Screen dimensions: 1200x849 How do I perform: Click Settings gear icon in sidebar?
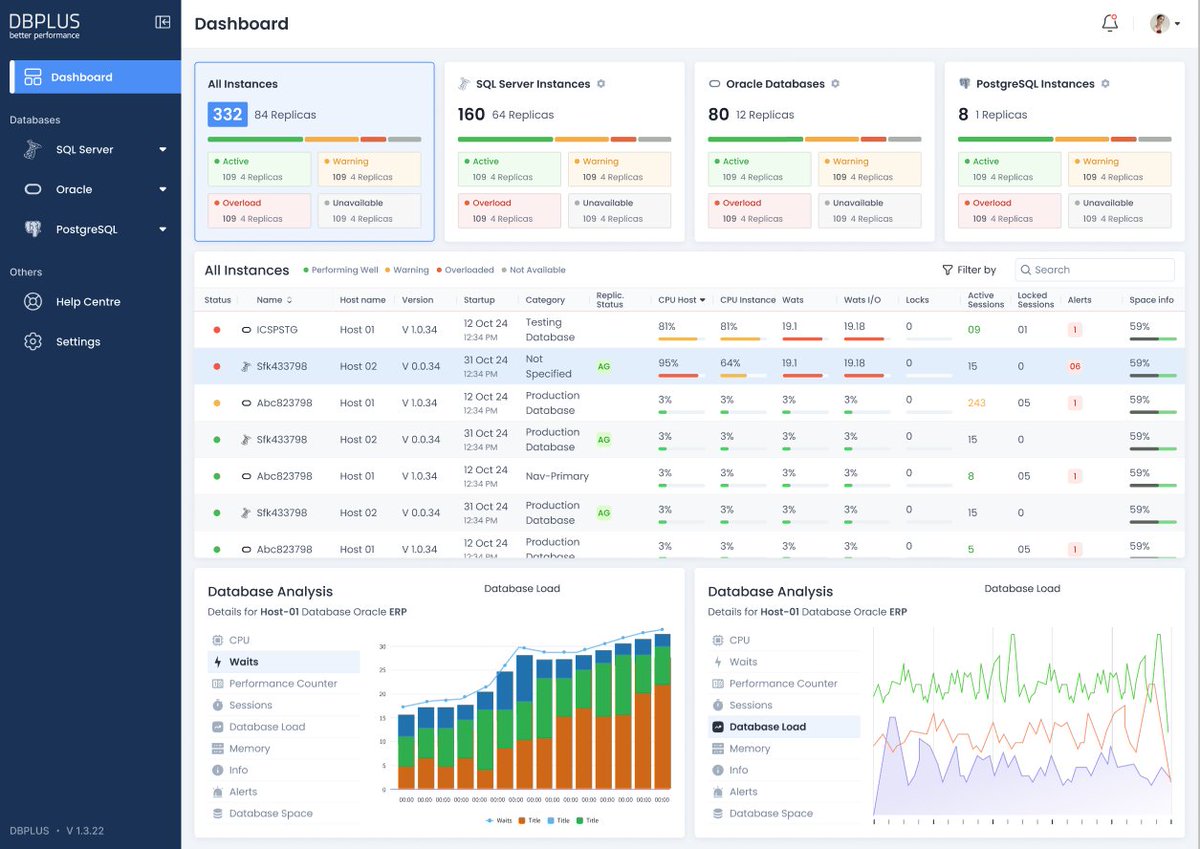(33, 342)
